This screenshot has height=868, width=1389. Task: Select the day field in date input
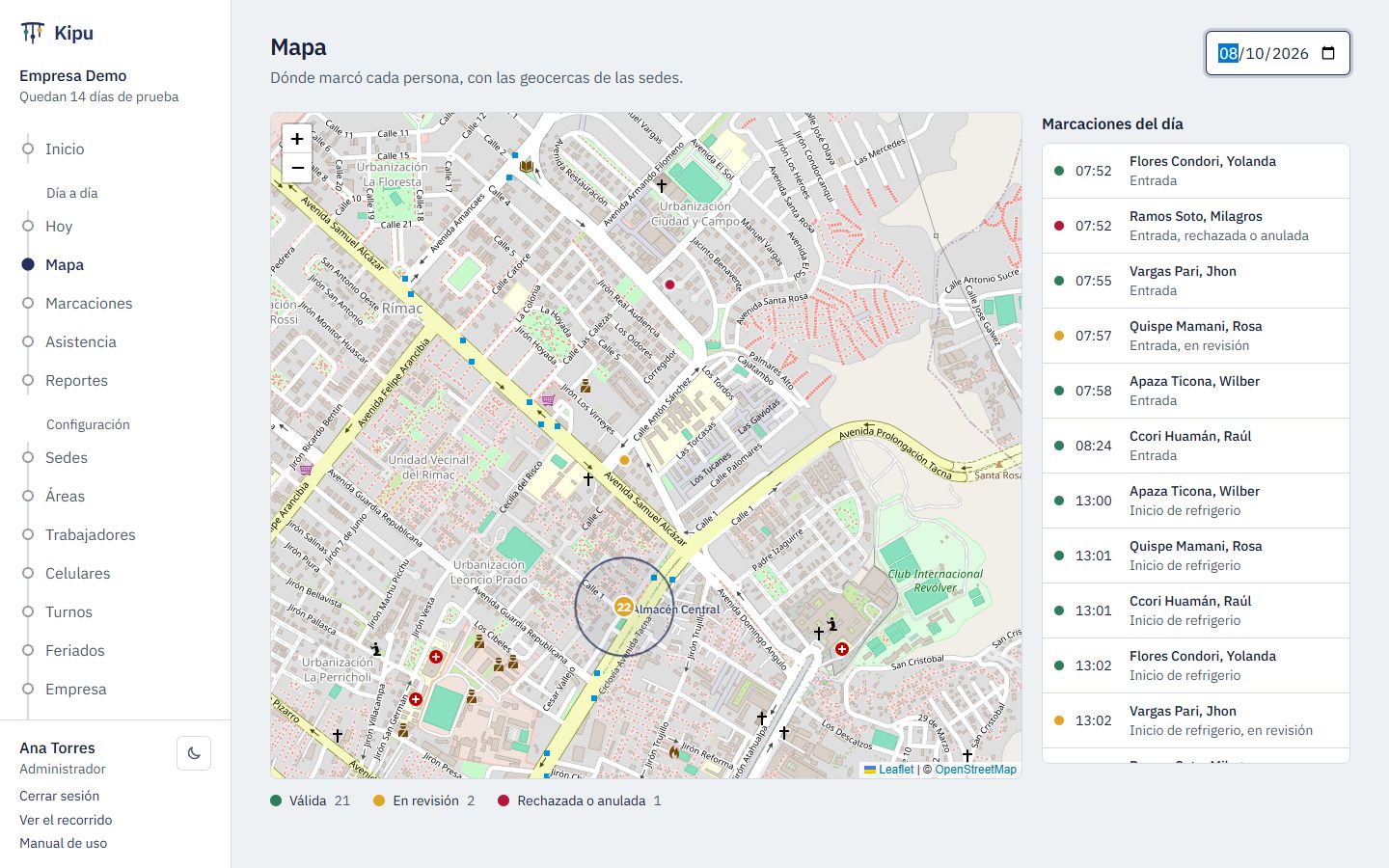click(x=1228, y=53)
